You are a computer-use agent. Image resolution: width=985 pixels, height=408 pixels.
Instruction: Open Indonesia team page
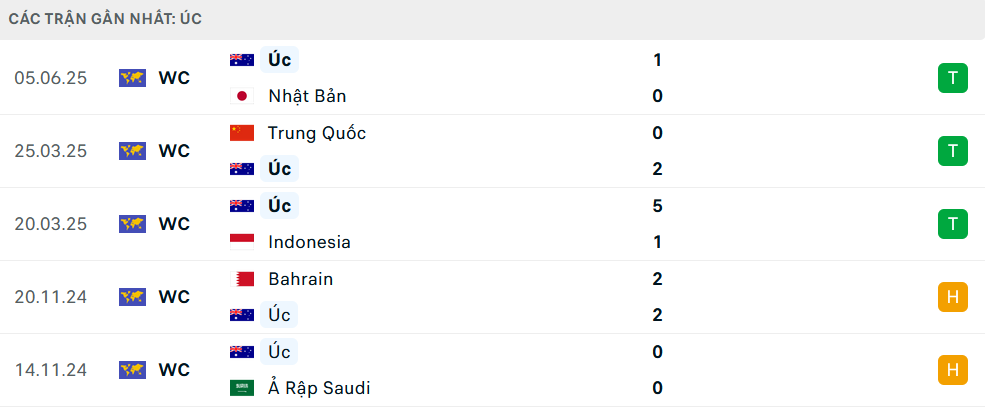tap(309, 242)
